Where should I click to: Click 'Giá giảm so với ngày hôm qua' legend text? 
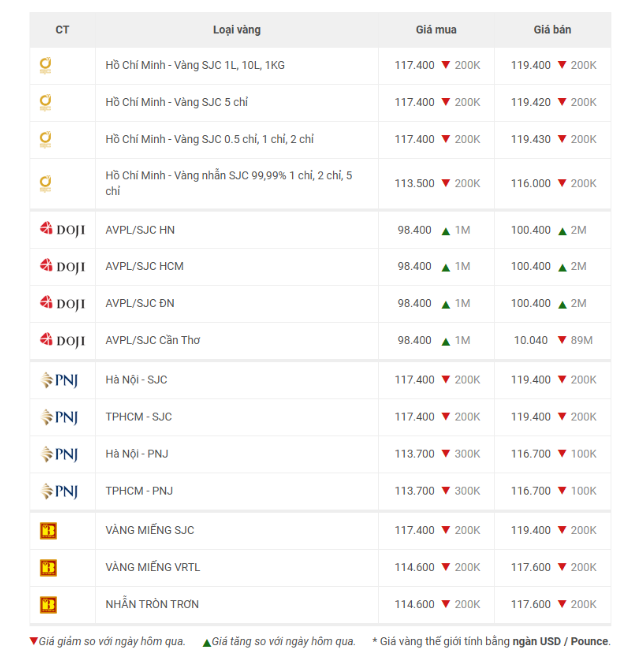point(112,642)
